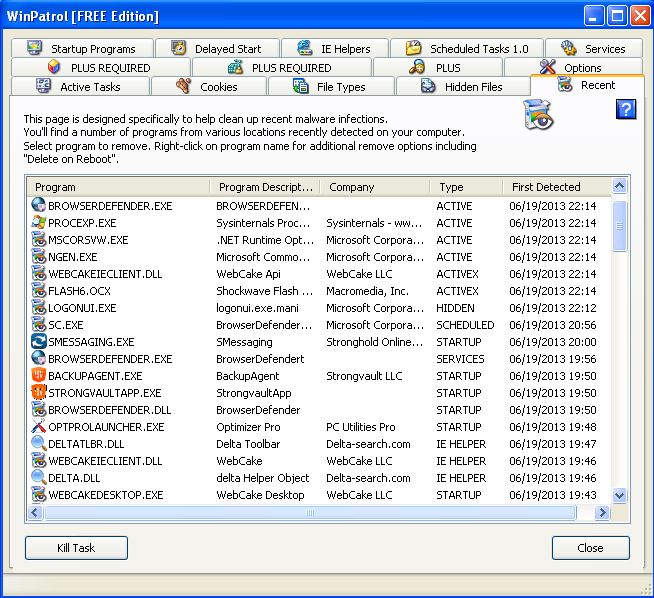Click the 'WebCake Desktop' description cell
The image size is (654, 598).
coord(260,495)
